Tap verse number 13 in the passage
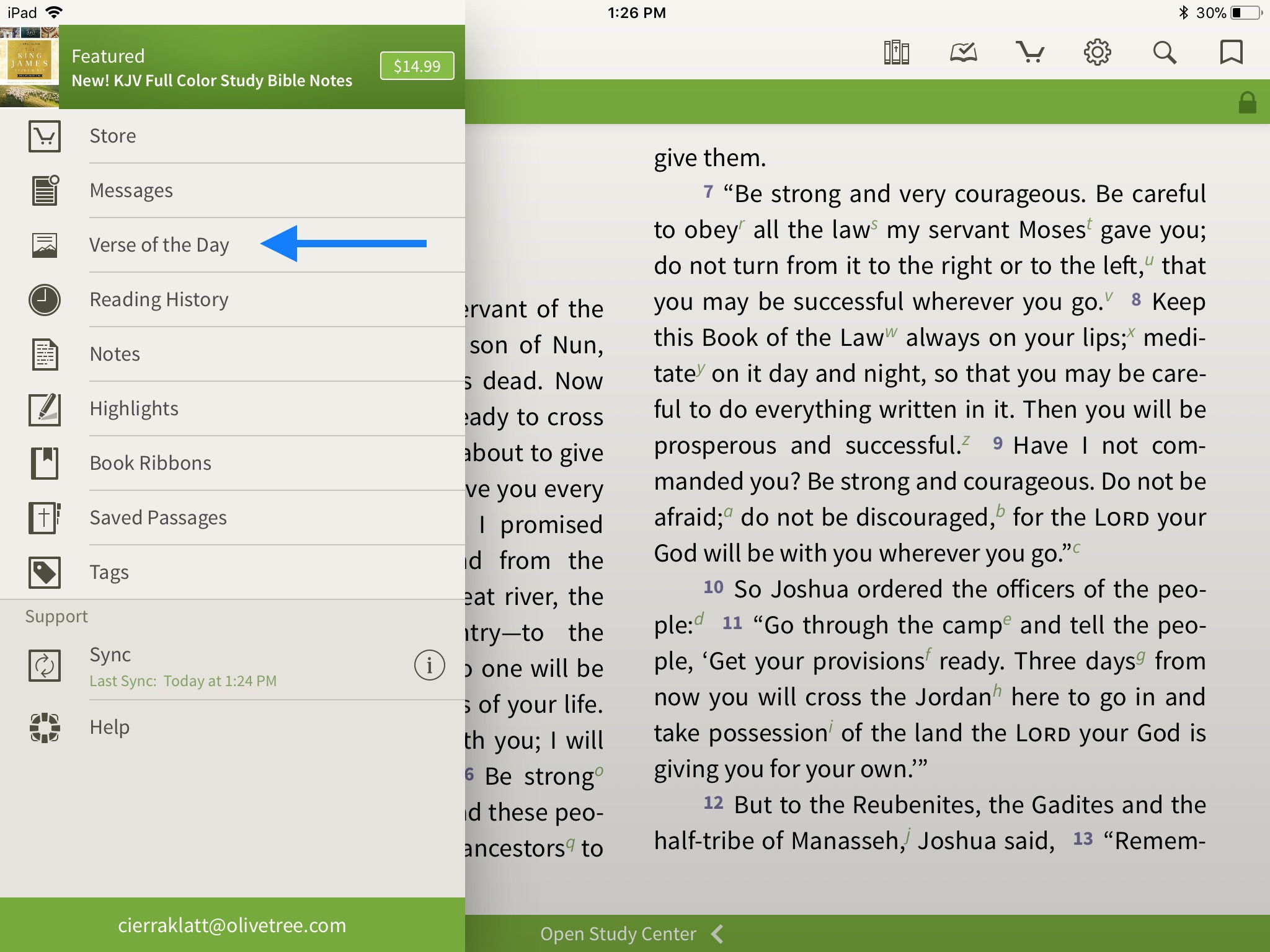Image resolution: width=1270 pixels, height=952 pixels. tap(1083, 839)
